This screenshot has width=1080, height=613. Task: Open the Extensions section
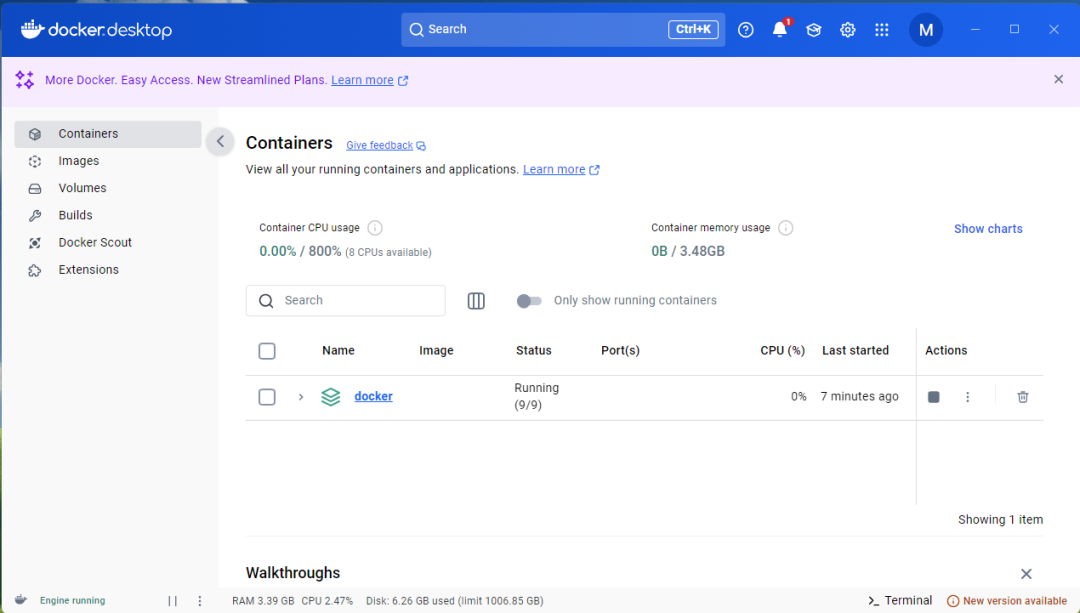108,270
